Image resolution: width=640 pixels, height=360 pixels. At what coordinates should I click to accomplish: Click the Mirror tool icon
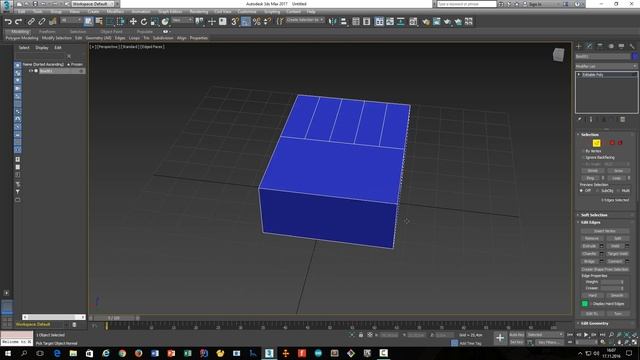tap(333, 22)
